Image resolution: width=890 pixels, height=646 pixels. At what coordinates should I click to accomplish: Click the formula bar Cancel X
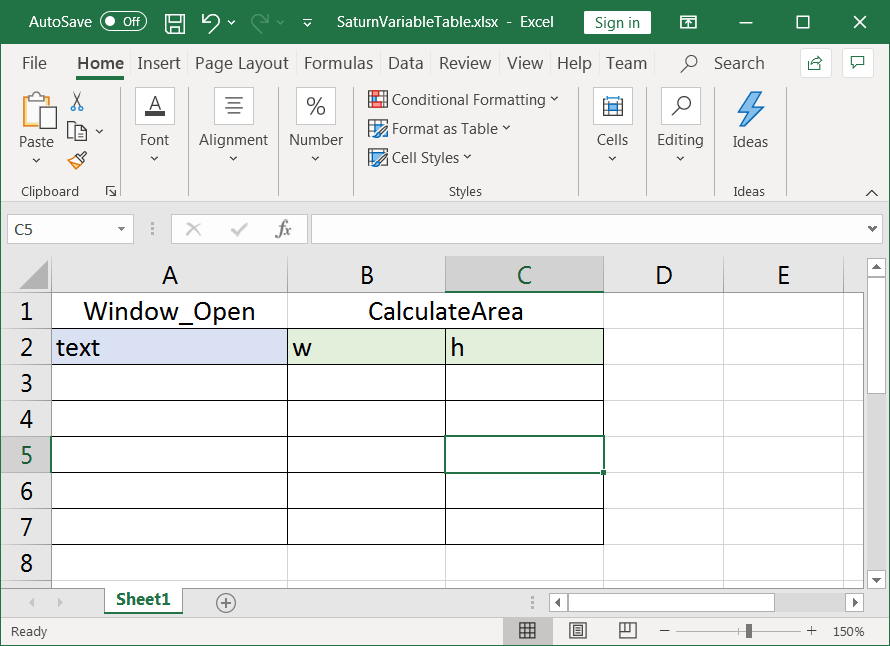click(194, 229)
